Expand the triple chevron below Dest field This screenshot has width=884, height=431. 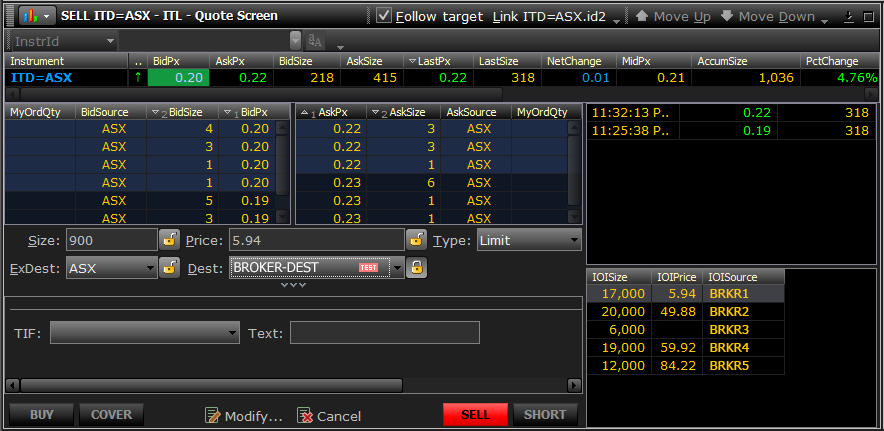pos(293,285)
